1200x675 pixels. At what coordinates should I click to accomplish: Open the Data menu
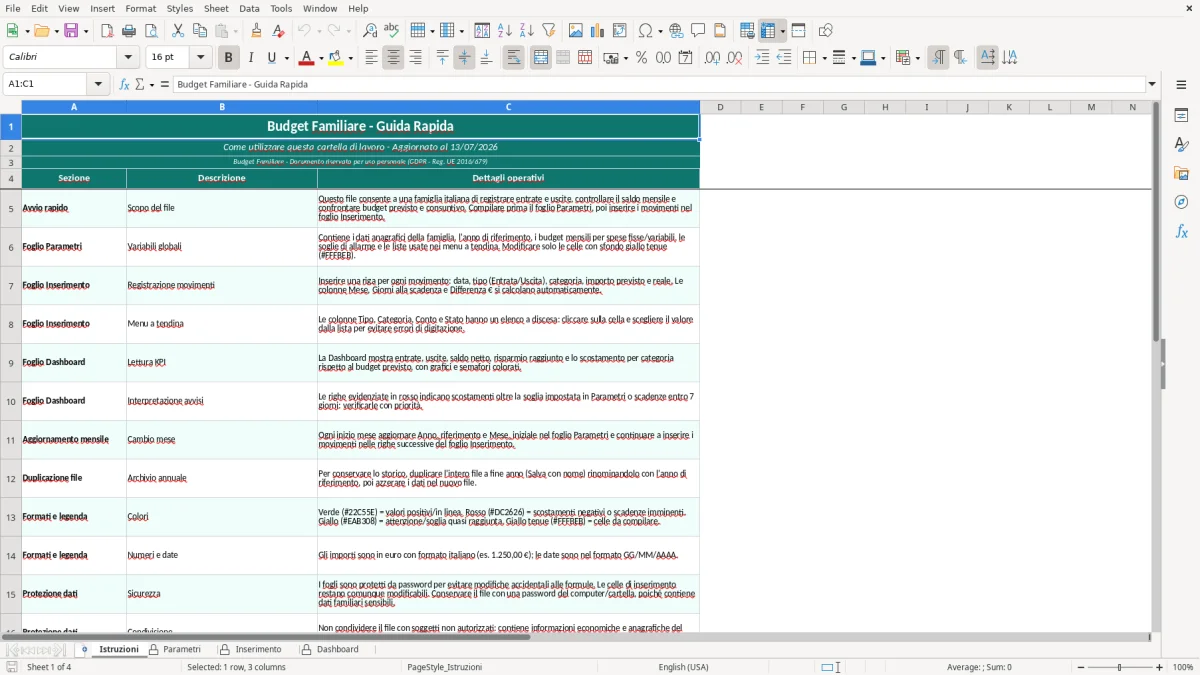click(x=249, y=8)
